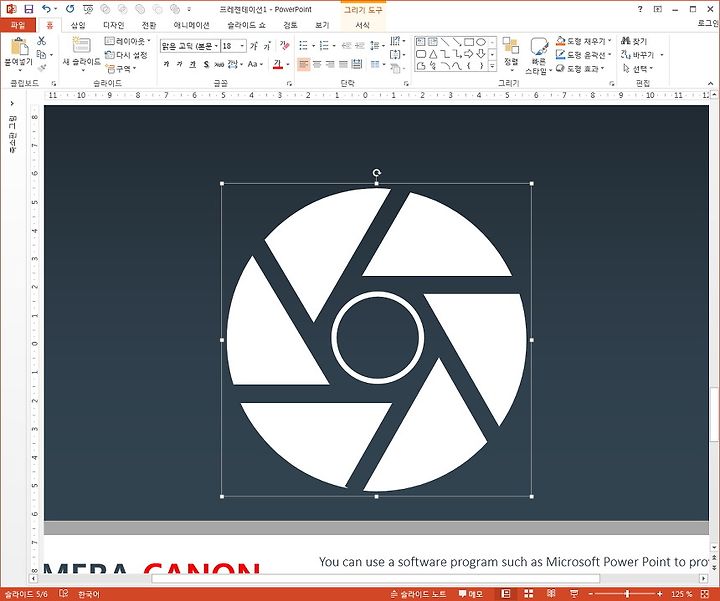
Task: Click the Reset (다시 설정) button
Action: click(126, 55)
